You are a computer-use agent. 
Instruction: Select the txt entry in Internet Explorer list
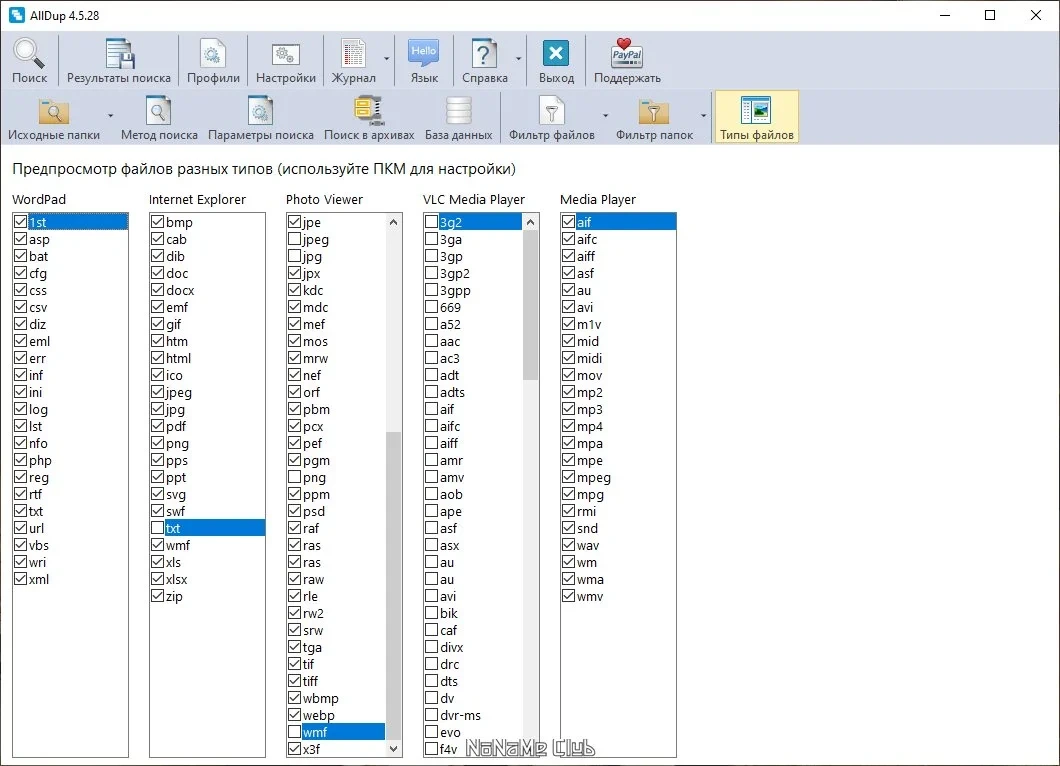[x=207, y=528]
